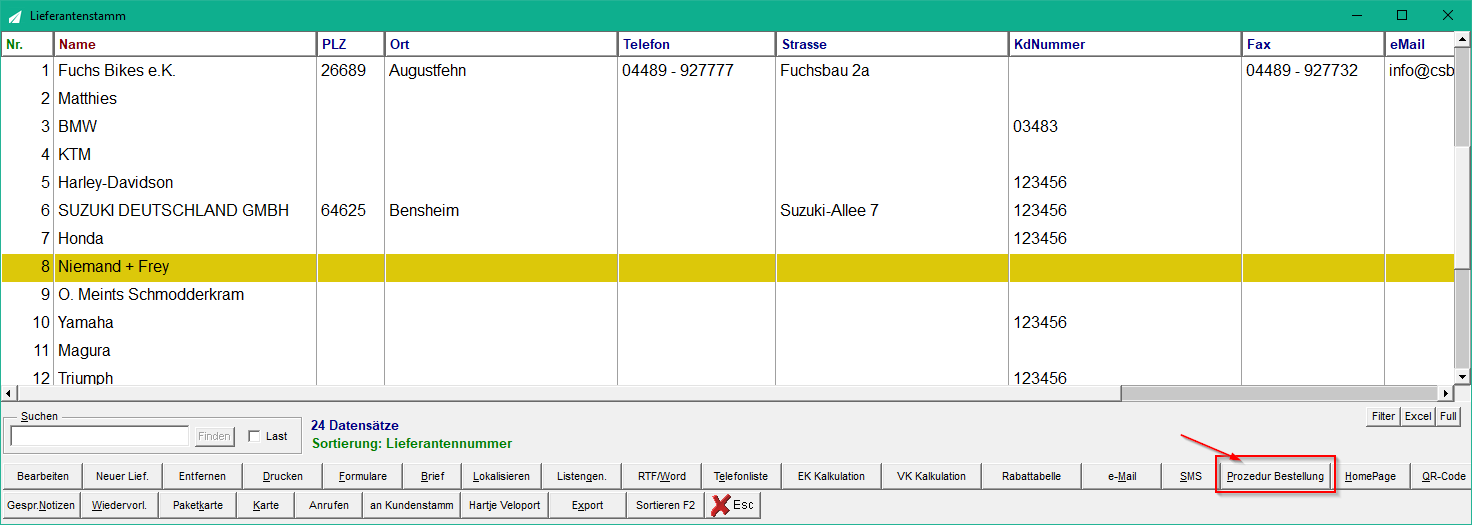This screenshot has width=1472, height=525.
Task: Open Formulare
Action: pyautogui.click(x=363, y=476)
